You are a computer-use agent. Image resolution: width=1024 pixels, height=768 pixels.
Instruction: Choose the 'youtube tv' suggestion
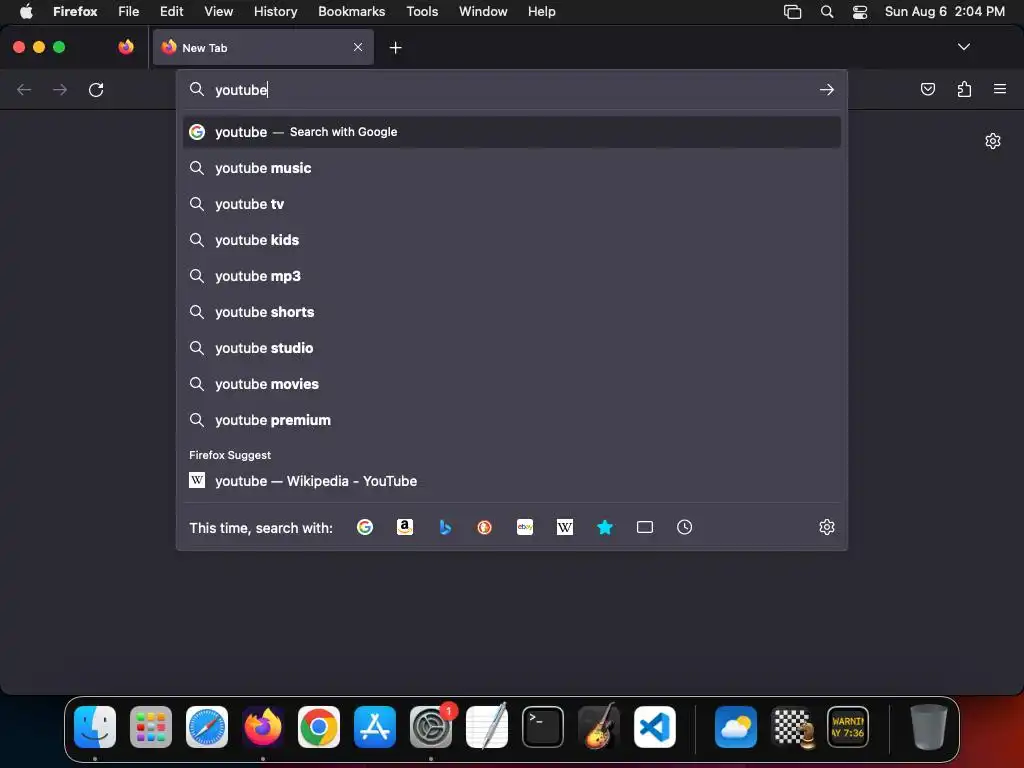(x=511, y=204)
